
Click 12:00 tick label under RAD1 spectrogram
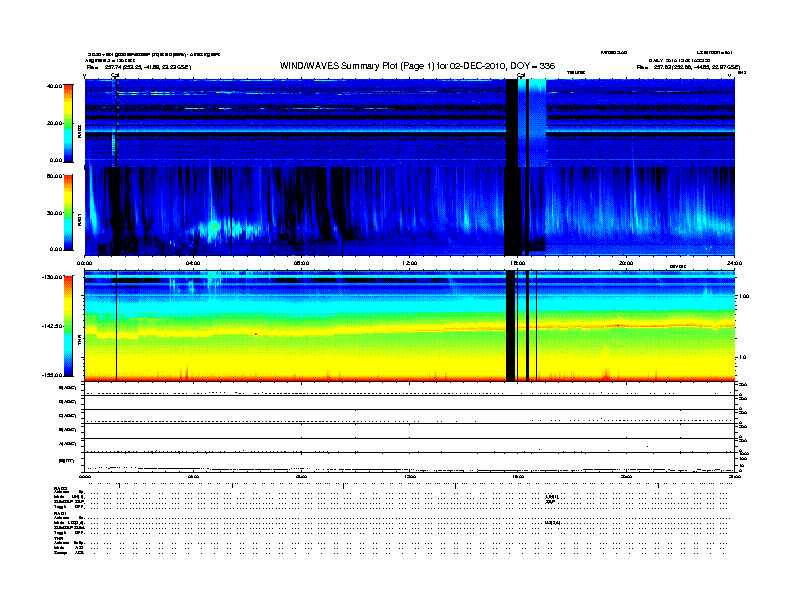(410, 263)
